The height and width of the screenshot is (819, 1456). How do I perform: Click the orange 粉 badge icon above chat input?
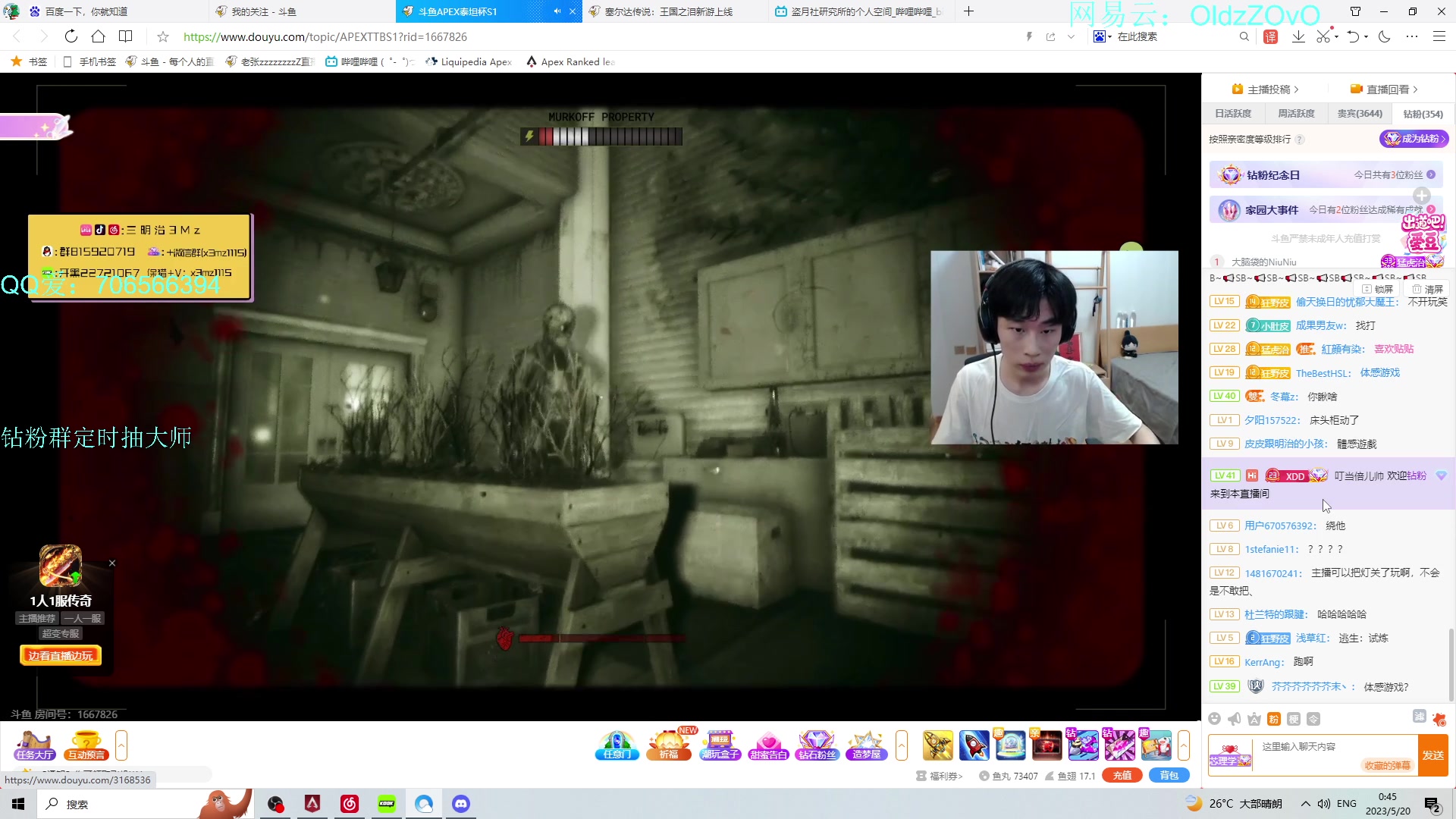coord(1274,719)
